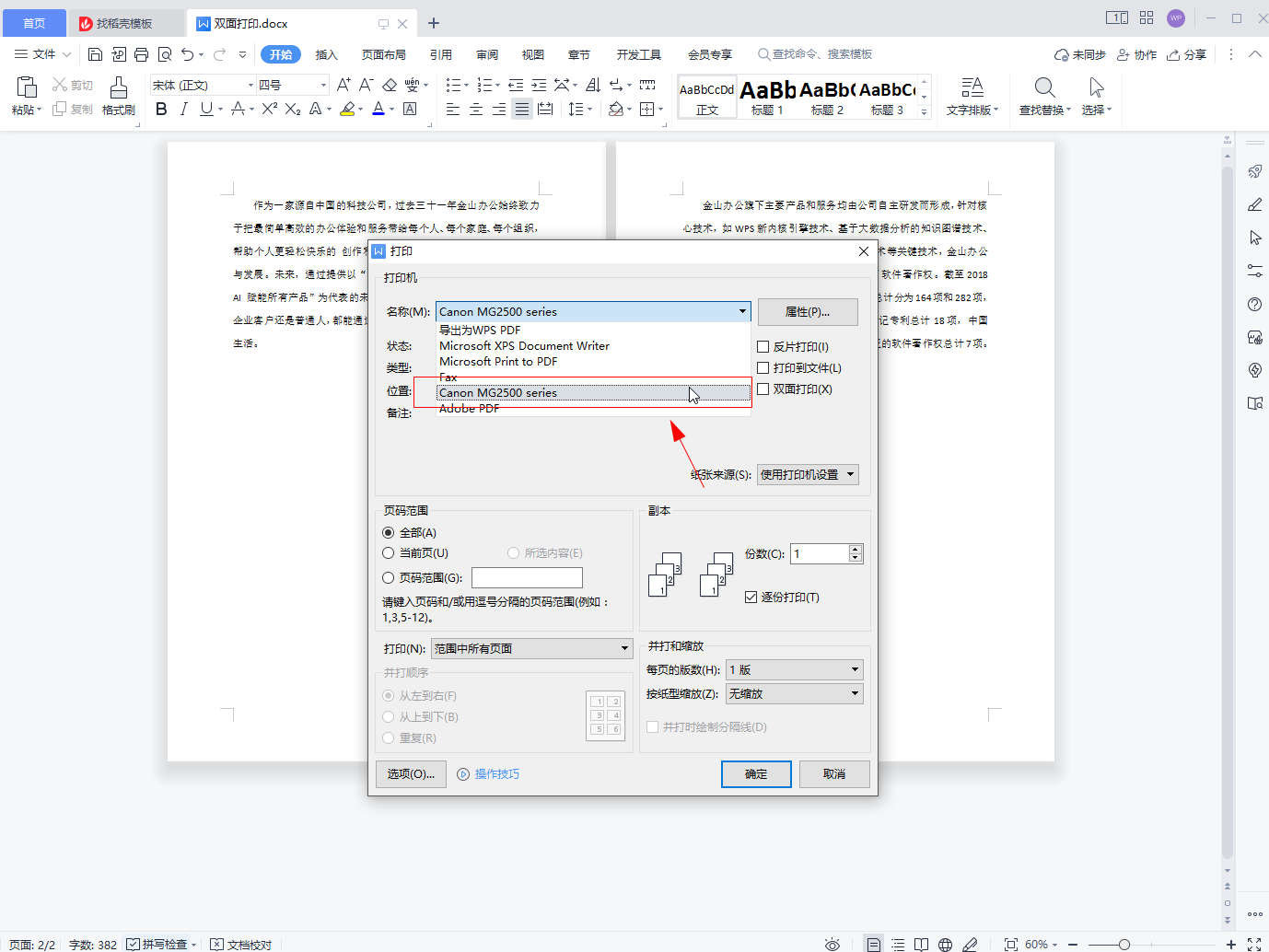Screen dimensions: 1269x952
Task: Open 操作技巧 tips link
Action: [488, 773]
